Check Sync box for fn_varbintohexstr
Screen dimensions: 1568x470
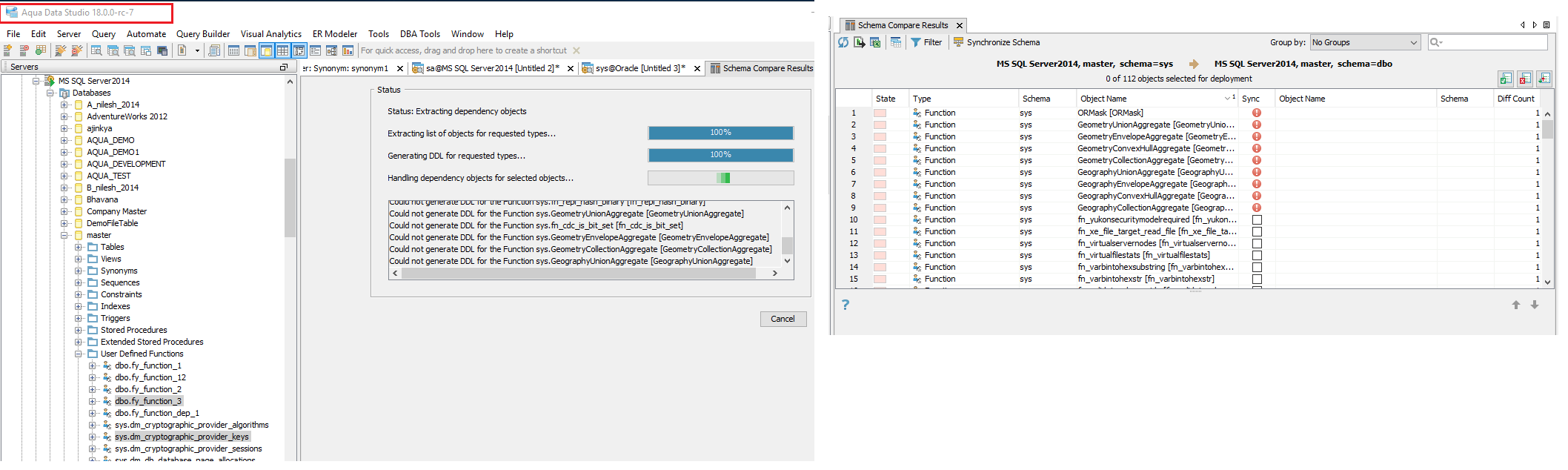[x=1257, y=279]
